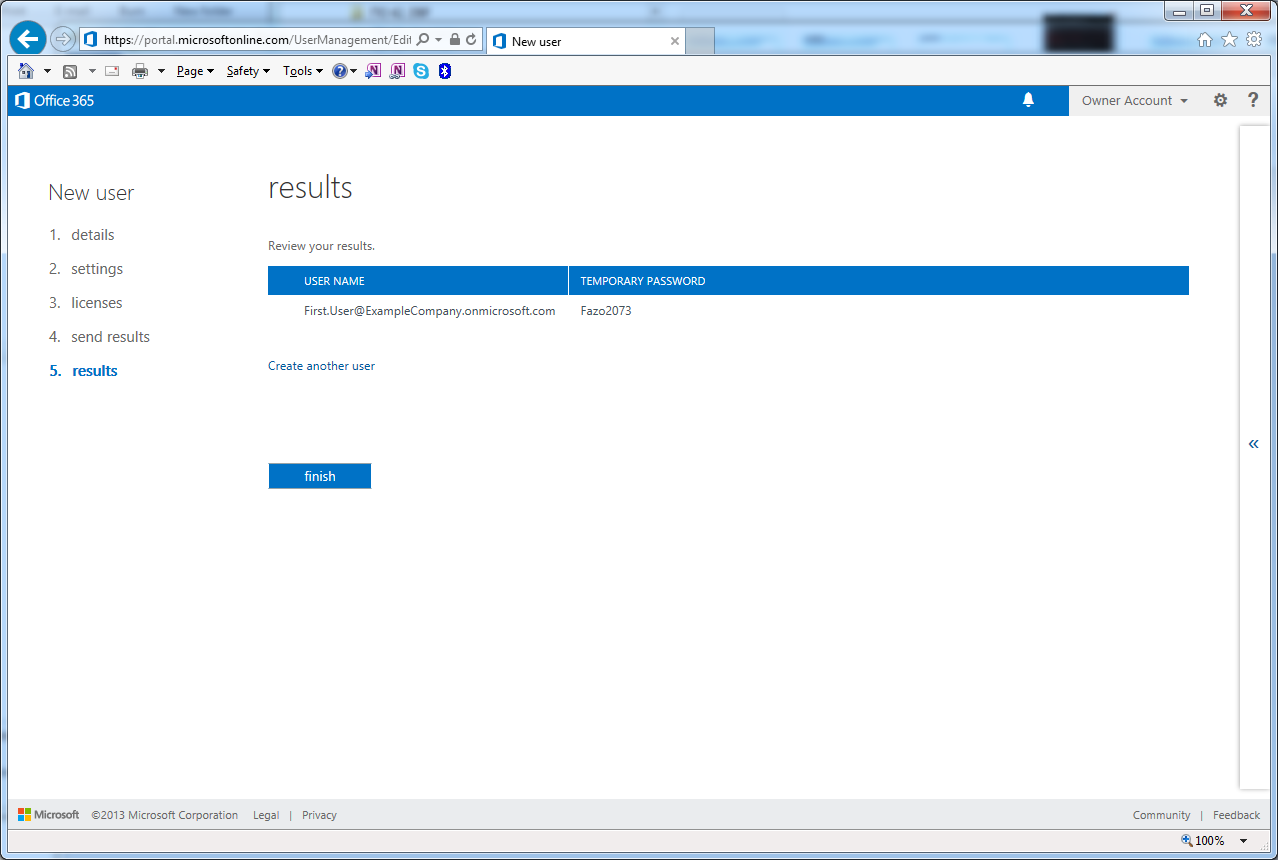Click the notifications bell icon
The height and width of the screenshot is (860, 1278).
pos(1028,100)
